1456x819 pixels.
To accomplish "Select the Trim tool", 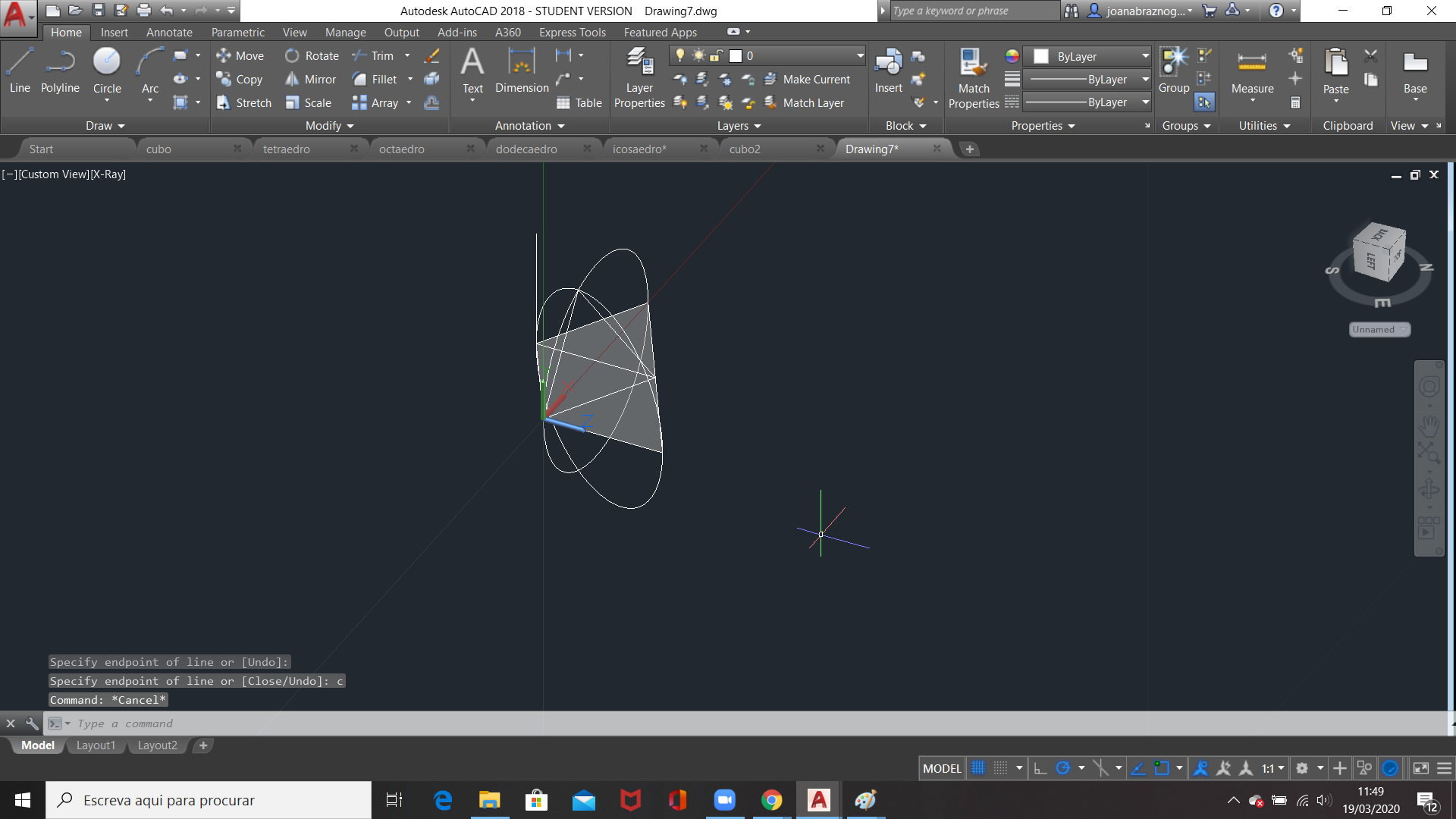I will tap(372, 55).
